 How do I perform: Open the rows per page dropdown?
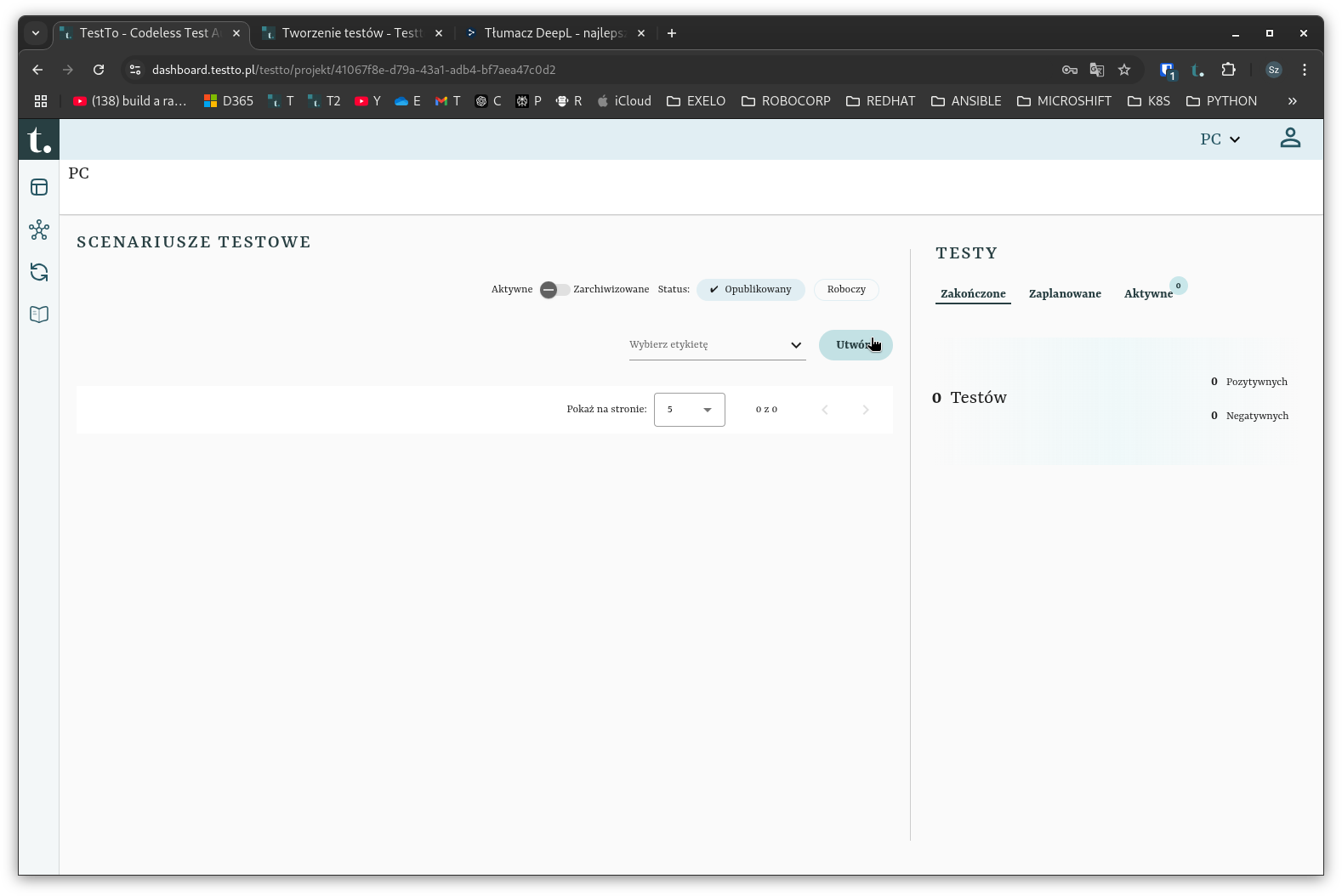tap(689, 410)
